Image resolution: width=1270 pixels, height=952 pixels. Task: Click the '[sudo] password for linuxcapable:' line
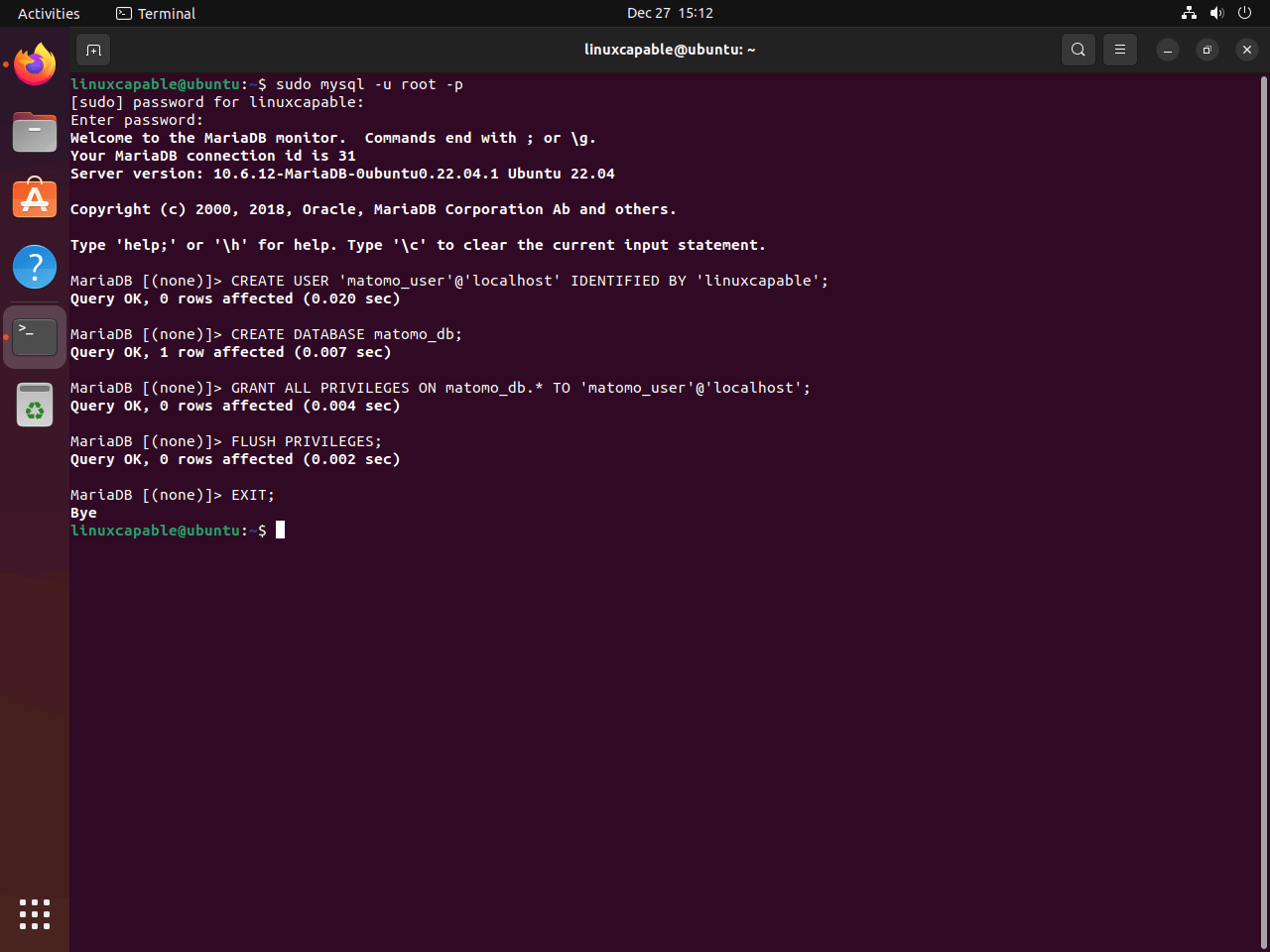click(x=217, y=102)
